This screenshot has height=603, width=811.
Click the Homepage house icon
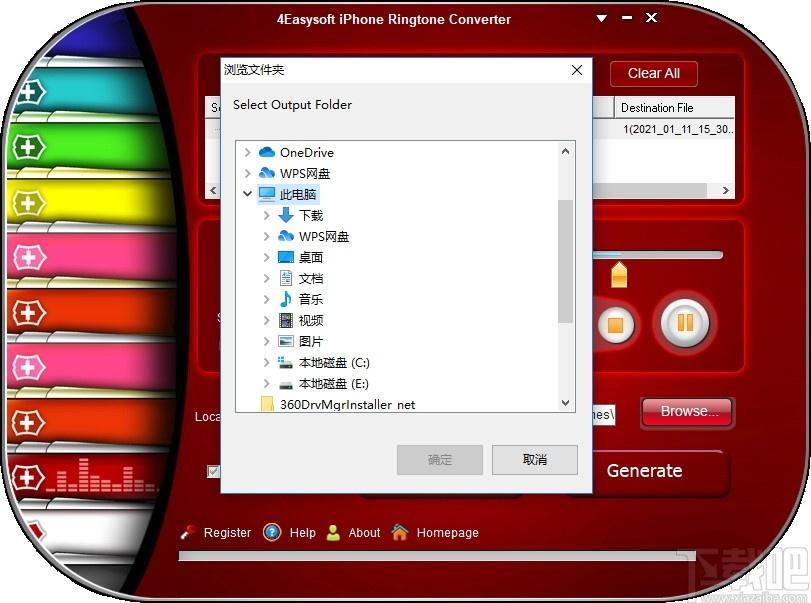[x=400, y=532]
